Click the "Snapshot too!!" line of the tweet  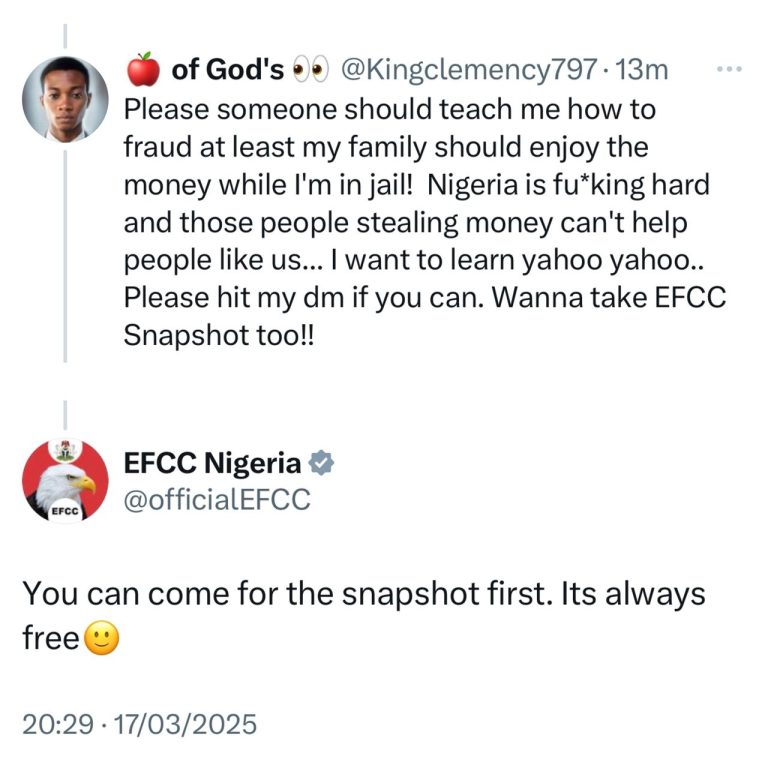click(218, 335)
